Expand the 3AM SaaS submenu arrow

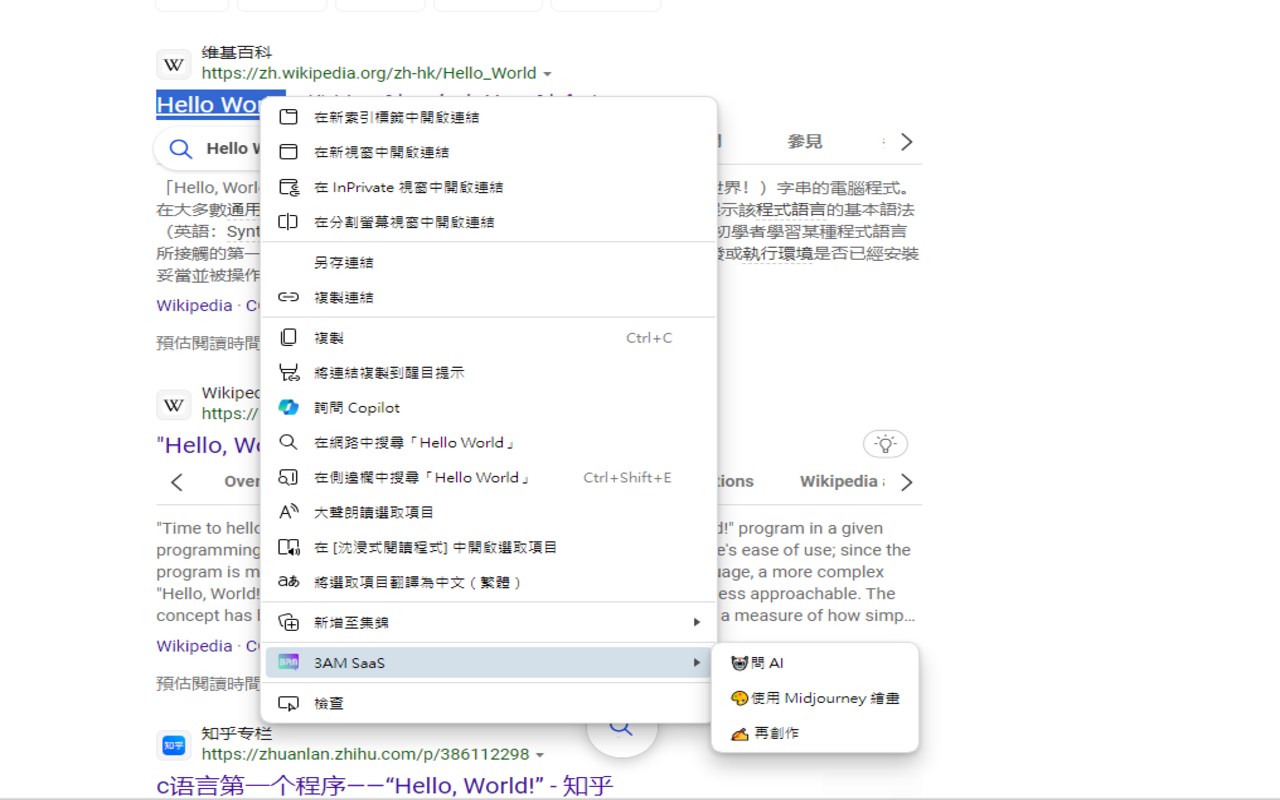point(697,662)
